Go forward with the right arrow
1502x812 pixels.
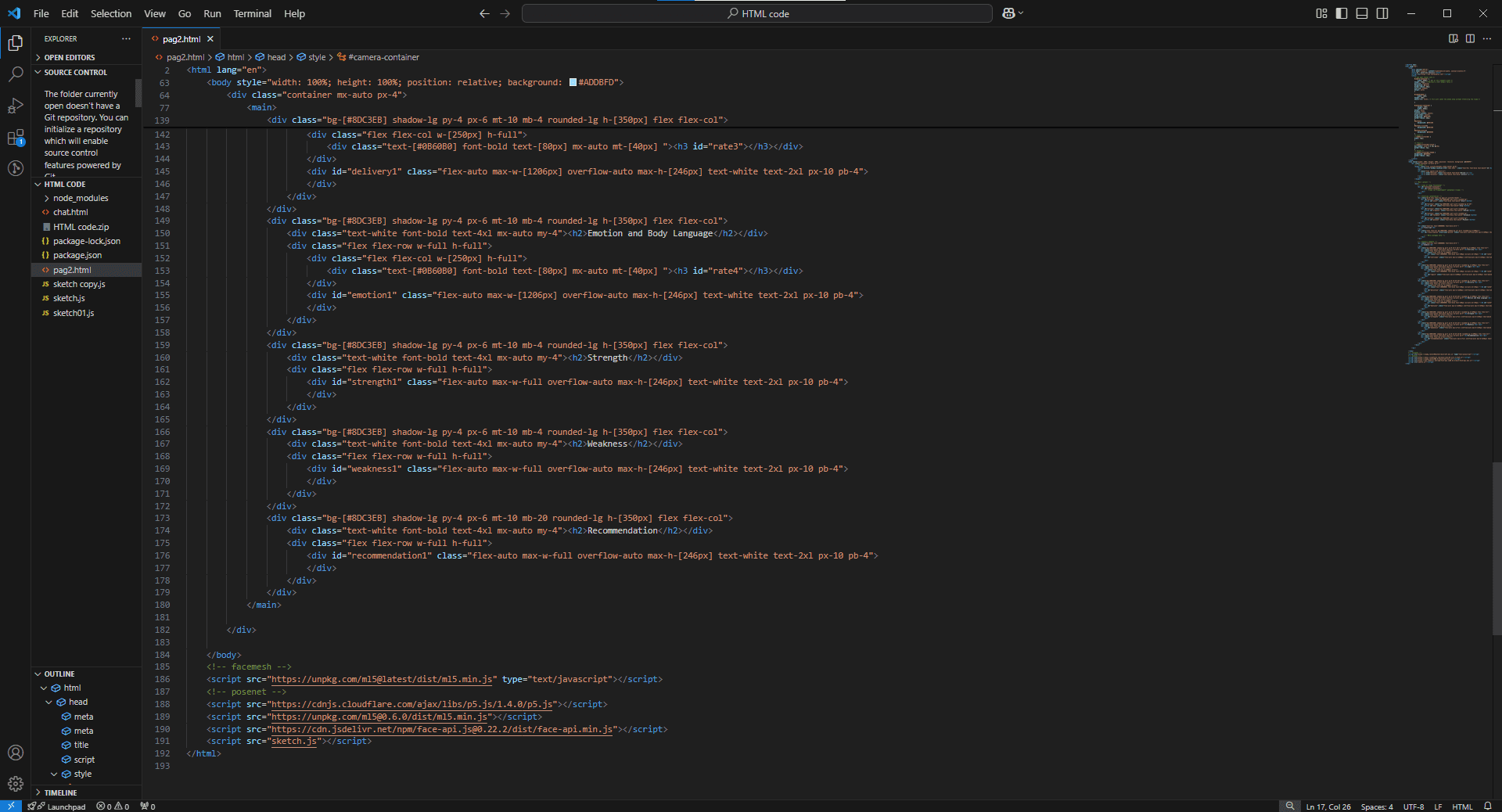pyautogui.click(x=505, y=13)
